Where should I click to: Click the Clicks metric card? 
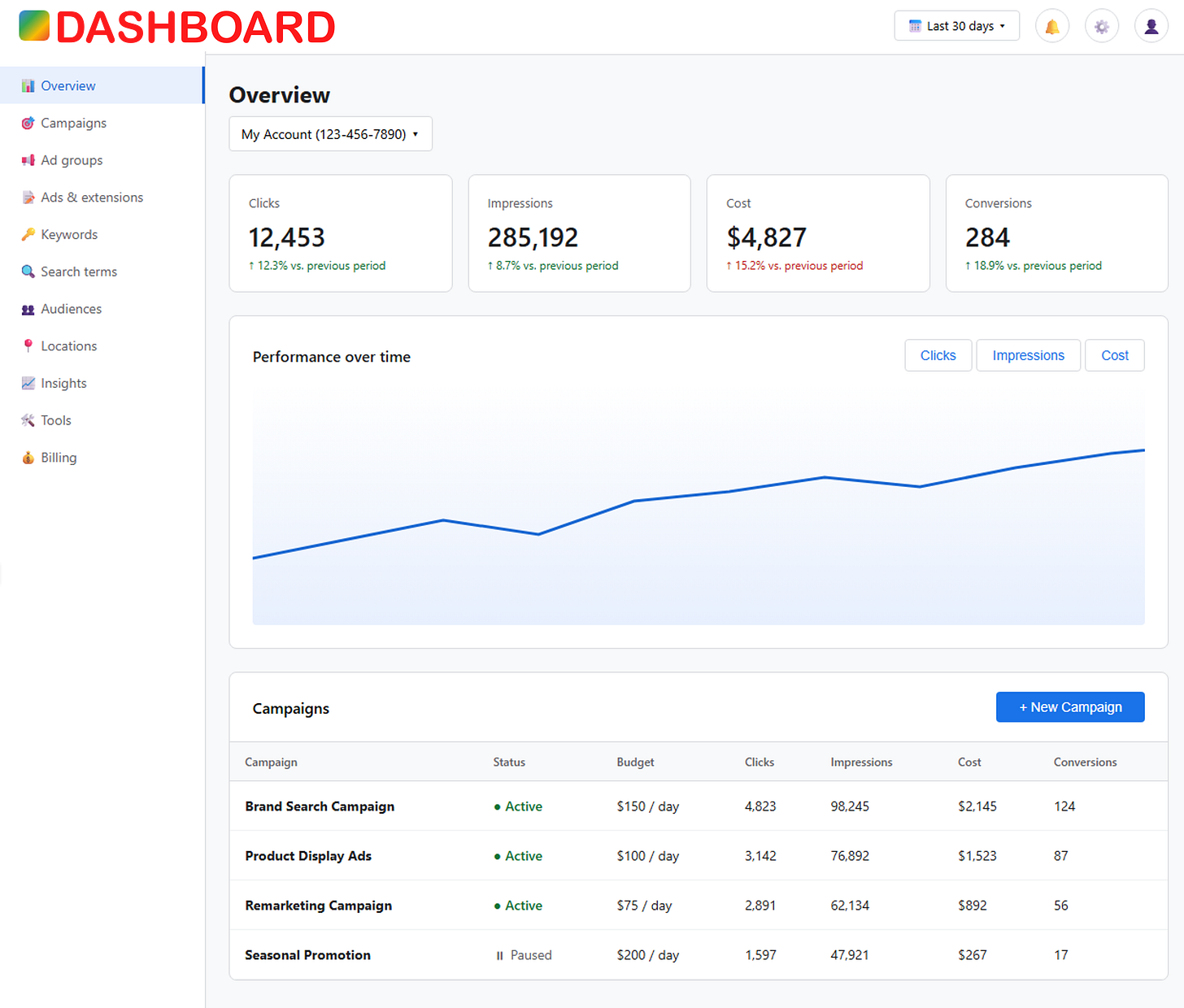(341, 233)
